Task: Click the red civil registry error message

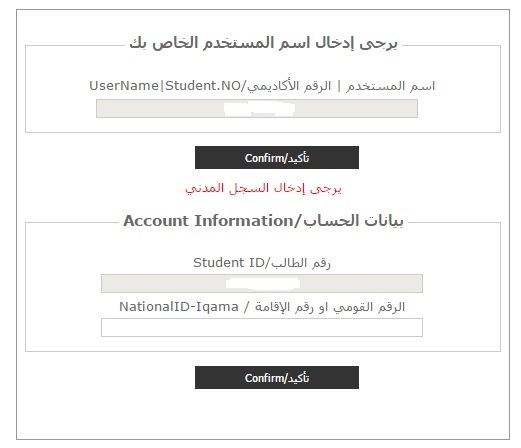Action: pyautogui.click(x=263, y=188)
